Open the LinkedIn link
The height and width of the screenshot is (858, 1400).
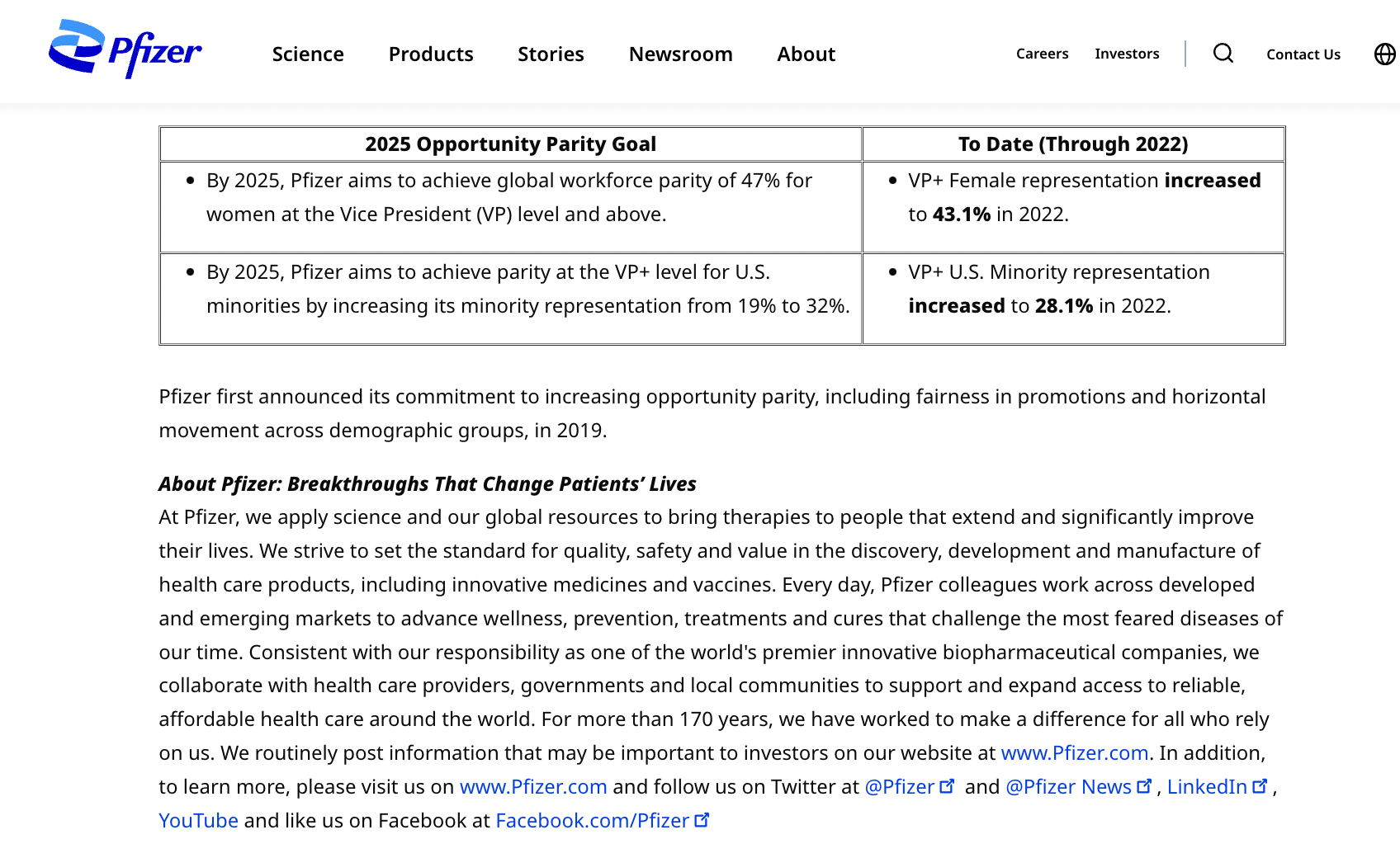pos(1208,786)
